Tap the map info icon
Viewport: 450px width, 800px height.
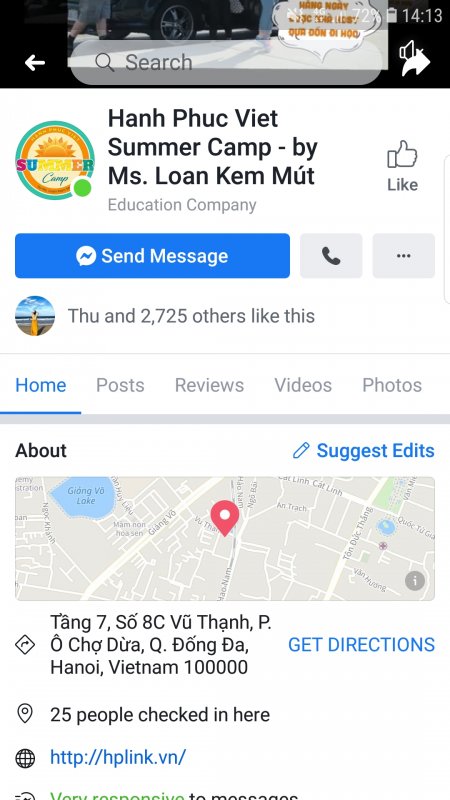(415, 581)
